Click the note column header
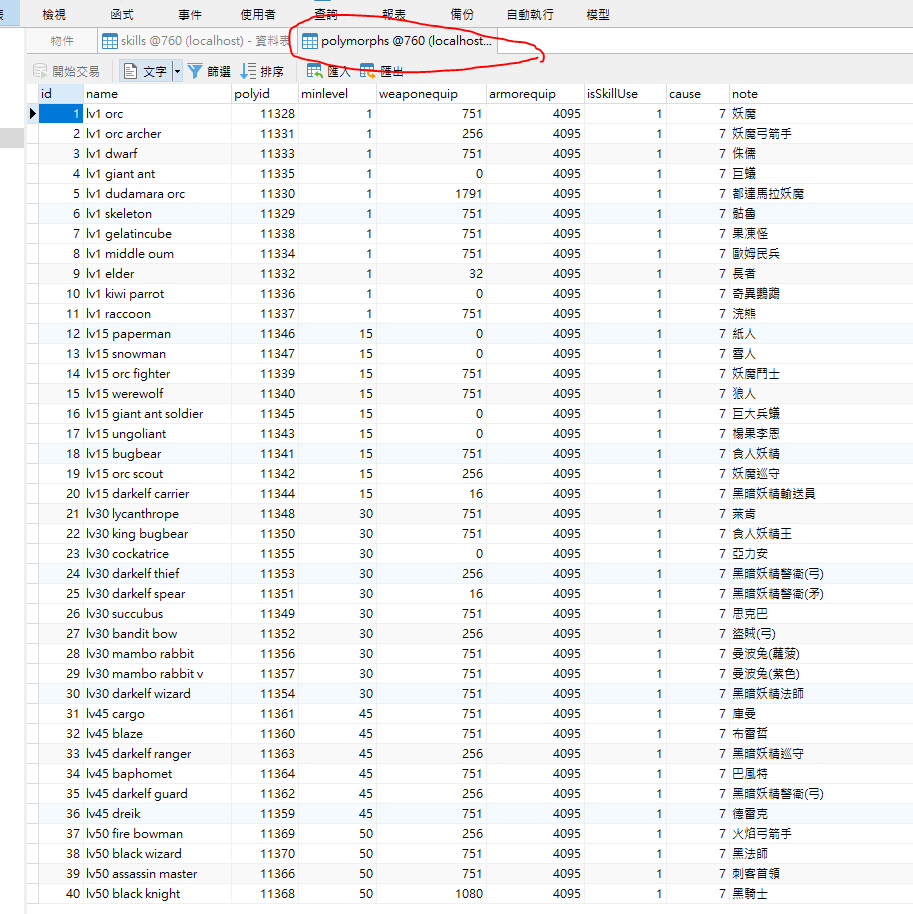Screen dimensions: 913x914 [x=821, y=94]
